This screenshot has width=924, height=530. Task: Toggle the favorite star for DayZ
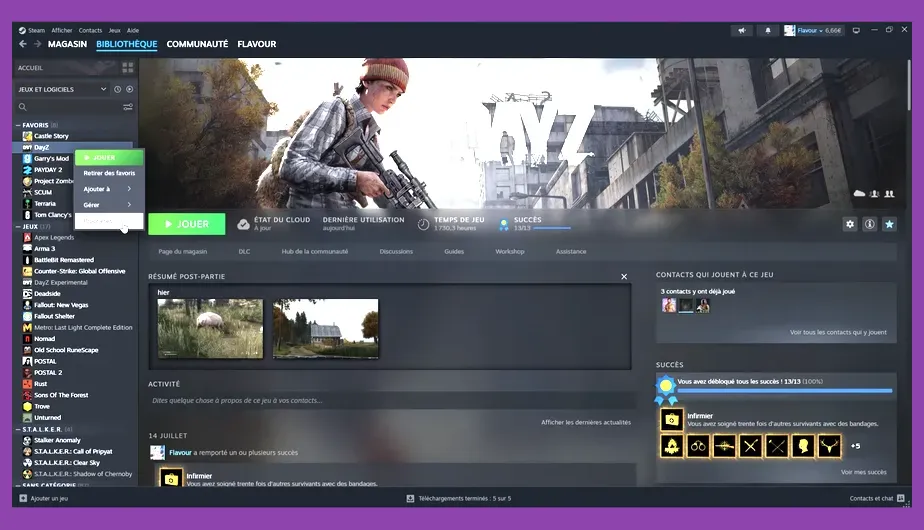coord(889,224)
